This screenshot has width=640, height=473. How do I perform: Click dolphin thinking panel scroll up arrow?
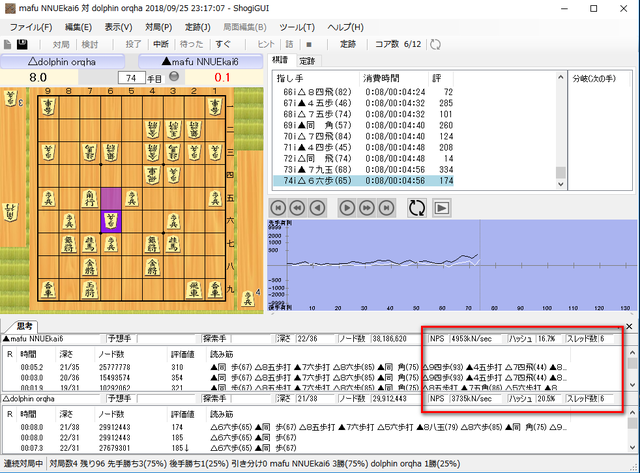pos(632,412)
